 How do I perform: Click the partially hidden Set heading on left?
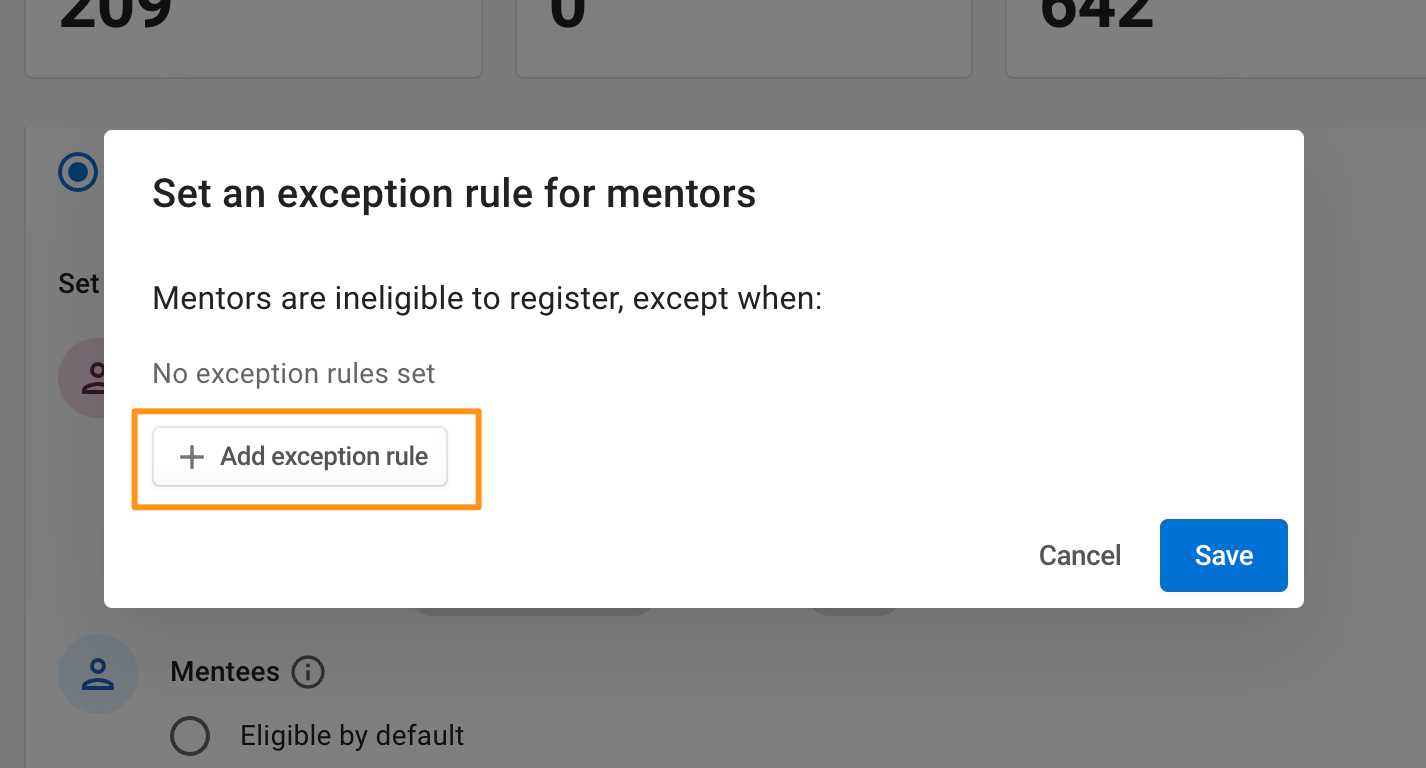(80, 284)
